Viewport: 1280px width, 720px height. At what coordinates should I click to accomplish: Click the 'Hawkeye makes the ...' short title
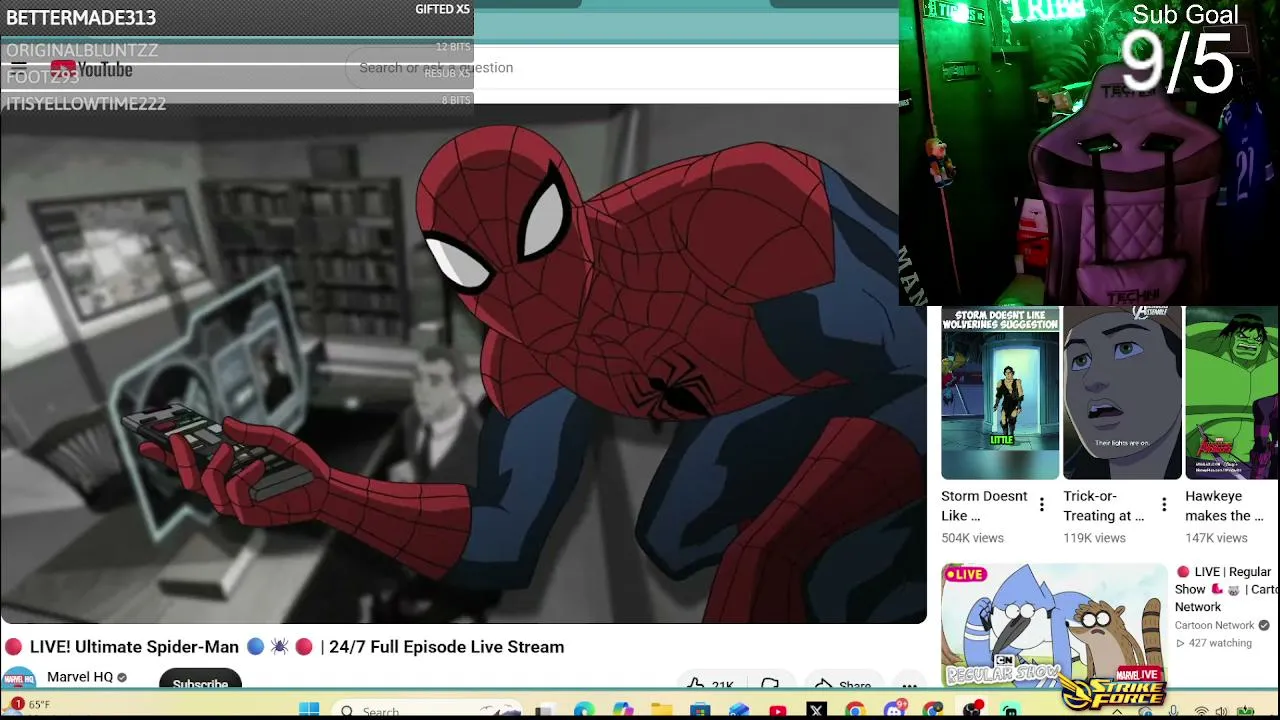(x=1225, y=506)
